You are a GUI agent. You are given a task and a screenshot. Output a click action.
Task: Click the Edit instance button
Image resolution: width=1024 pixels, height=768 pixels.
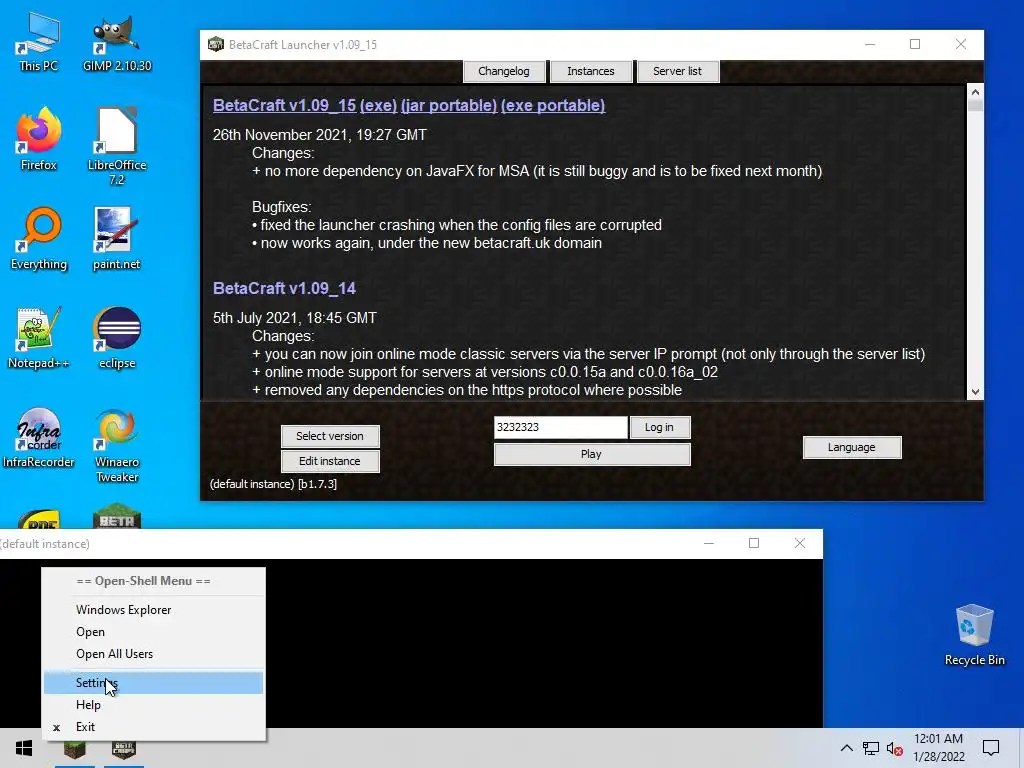pyautogui.click(x=330, y=461)
